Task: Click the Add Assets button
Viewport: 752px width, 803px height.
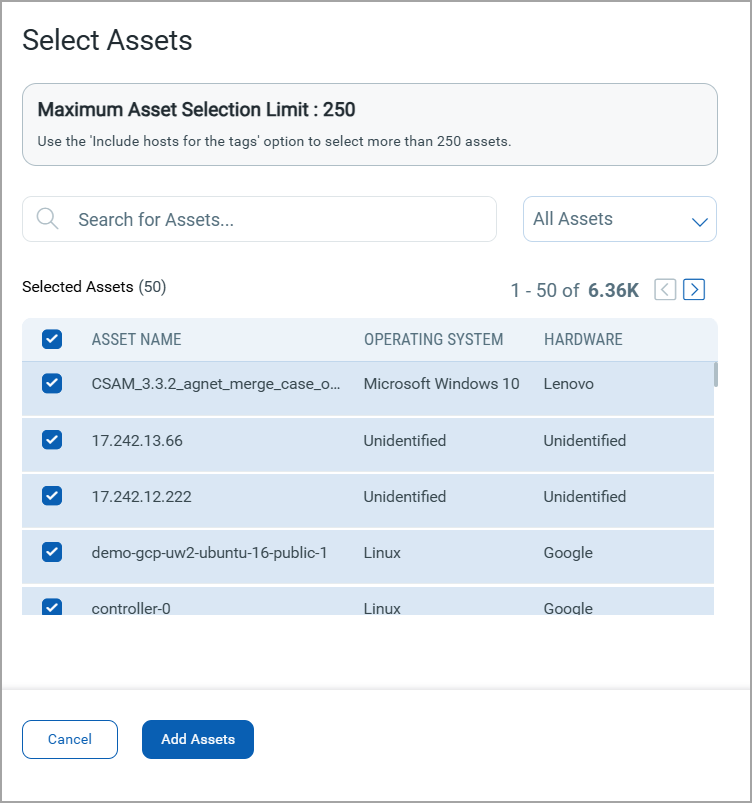Action: pyautogui.click(x=198, y=739)
